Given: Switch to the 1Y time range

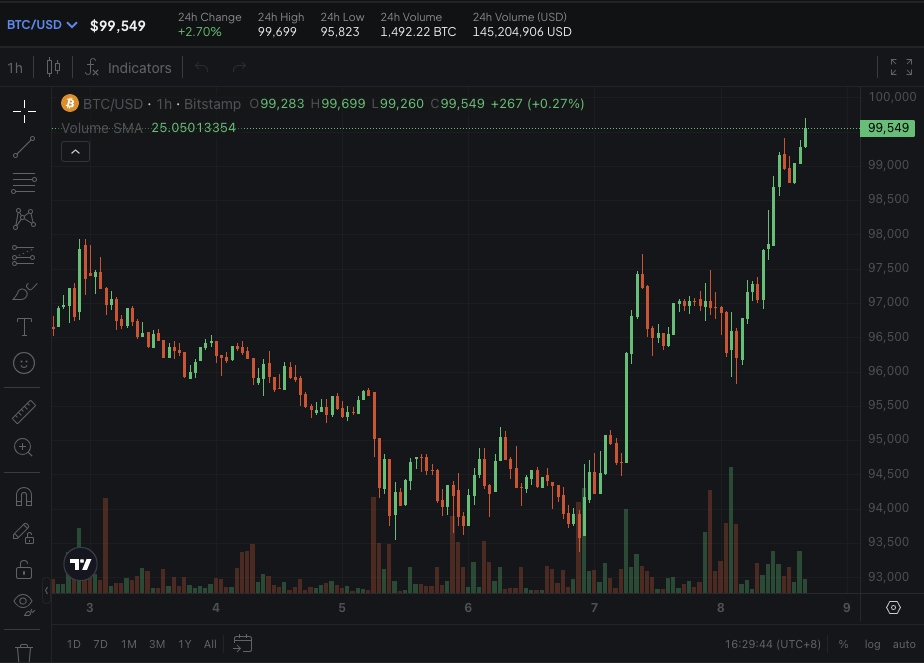Looking at the screenshot, I should 185,644.
